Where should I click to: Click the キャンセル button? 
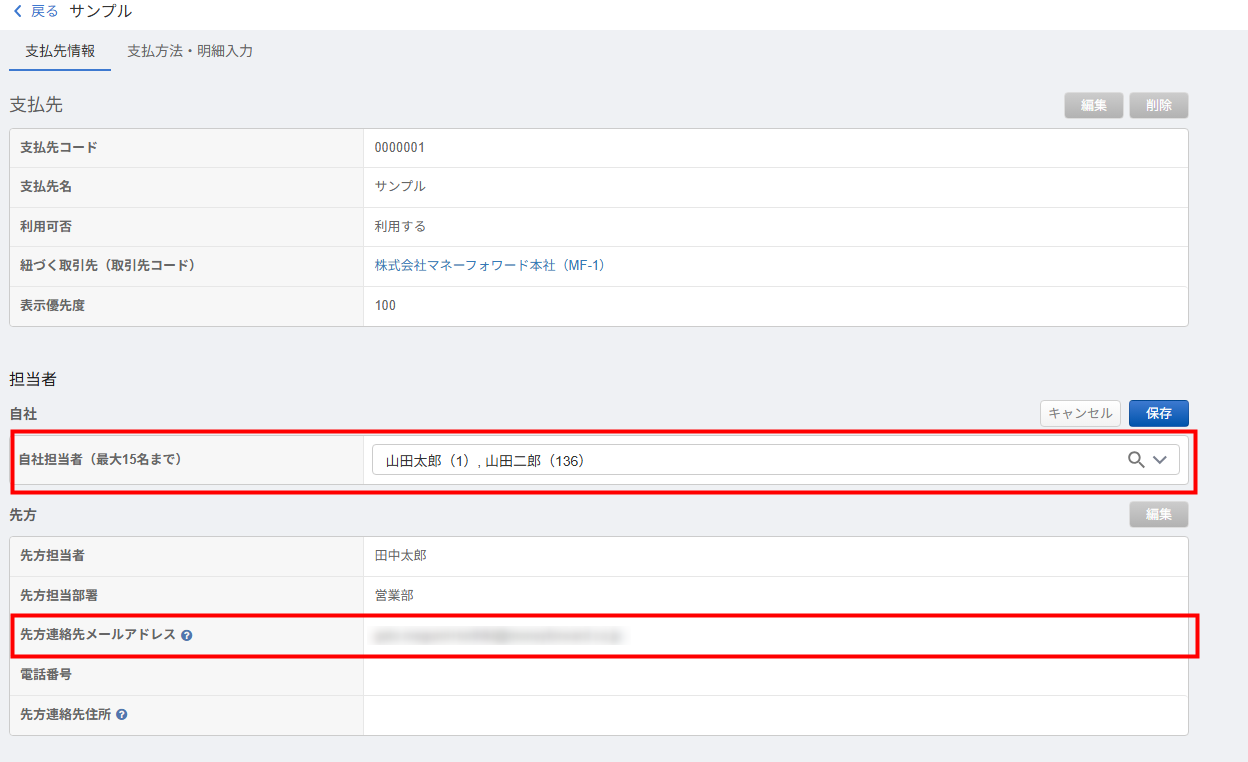point(1080,413)
